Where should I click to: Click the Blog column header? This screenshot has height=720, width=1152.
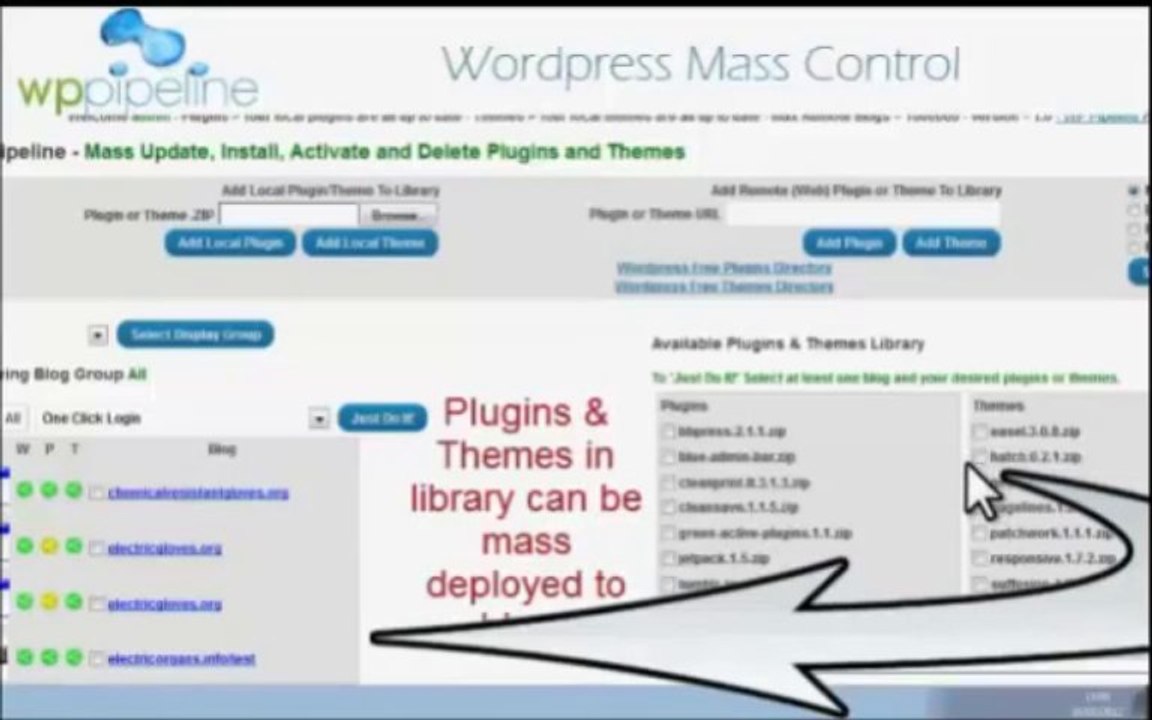coord(222,449)
